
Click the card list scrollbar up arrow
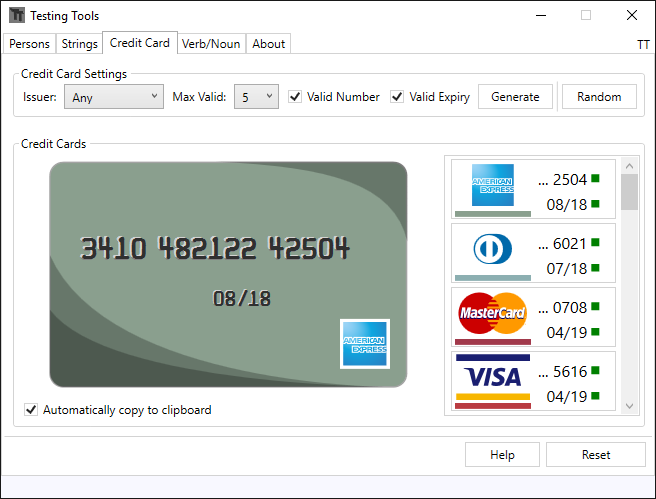click(629, 166)
